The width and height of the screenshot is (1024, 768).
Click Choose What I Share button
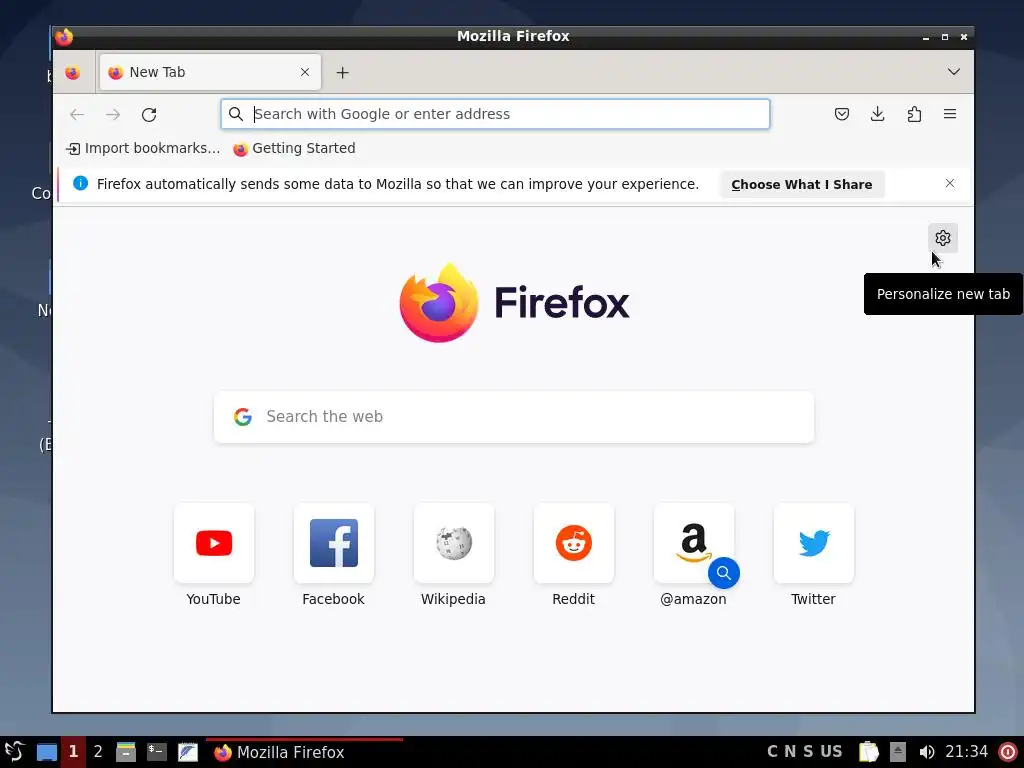point(802,184)
